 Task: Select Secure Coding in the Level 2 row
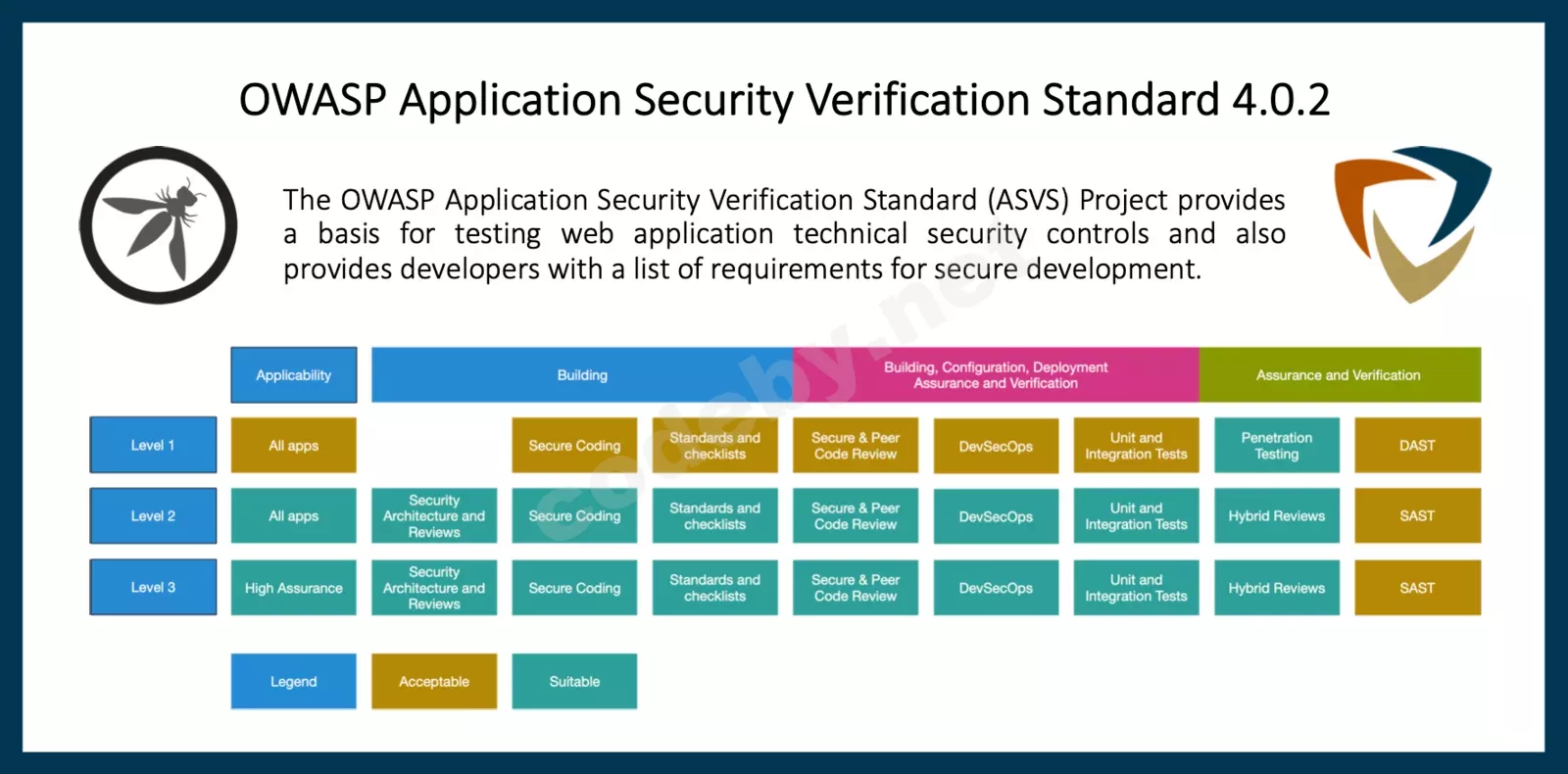574,516
